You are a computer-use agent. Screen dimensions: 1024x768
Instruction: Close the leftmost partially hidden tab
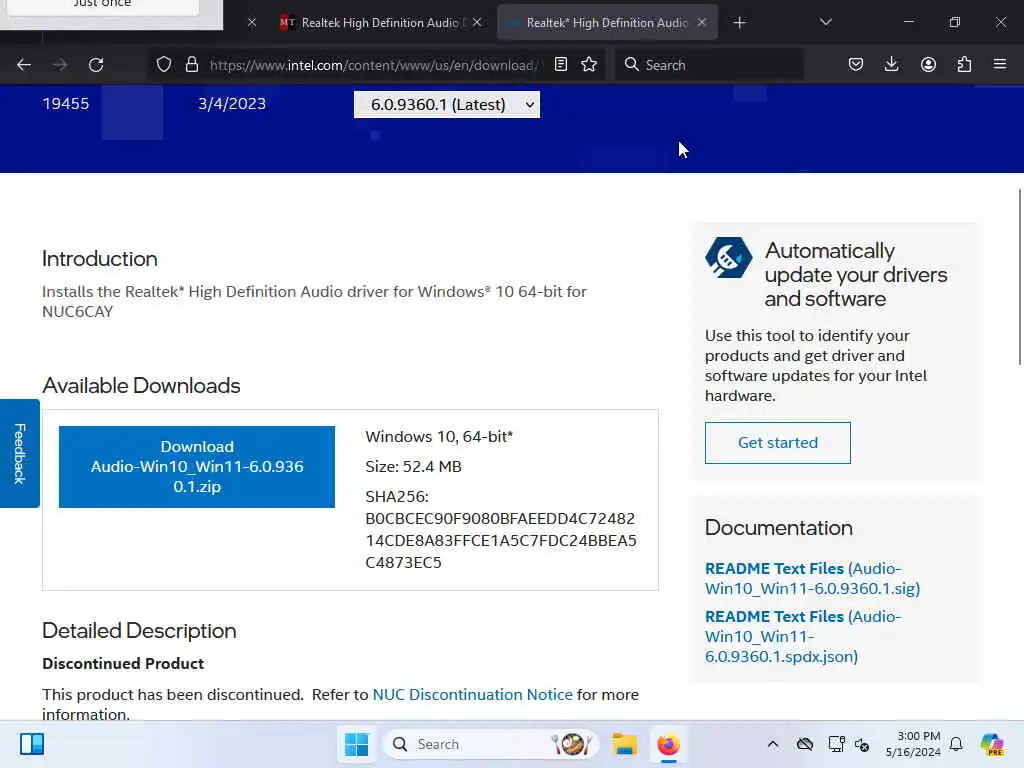coord(252,23)
